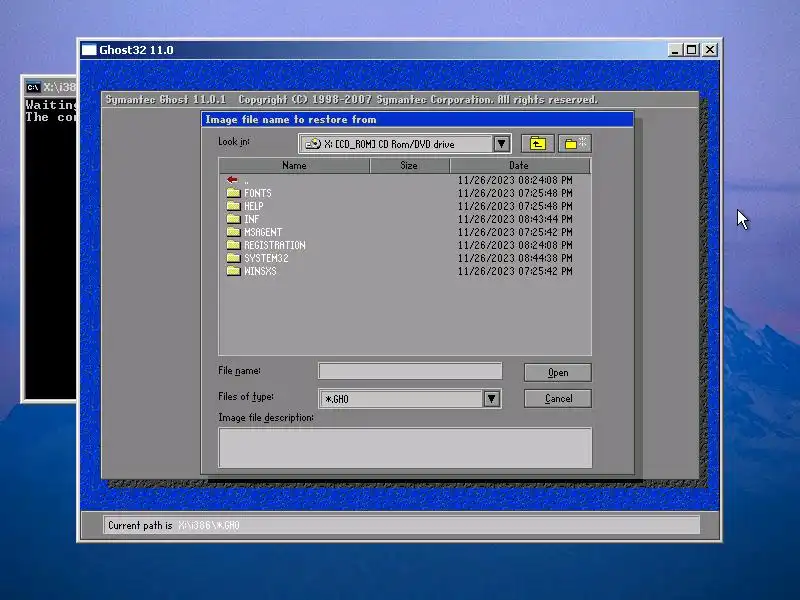
Task: Click the MSAGENT folder icon
Action: coord(234,232)
